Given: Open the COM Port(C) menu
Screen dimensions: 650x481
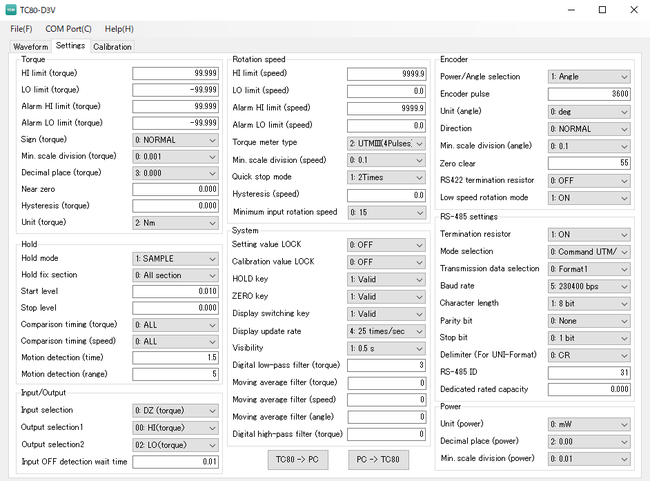Looking at the screenshot, I should (68, 29).
